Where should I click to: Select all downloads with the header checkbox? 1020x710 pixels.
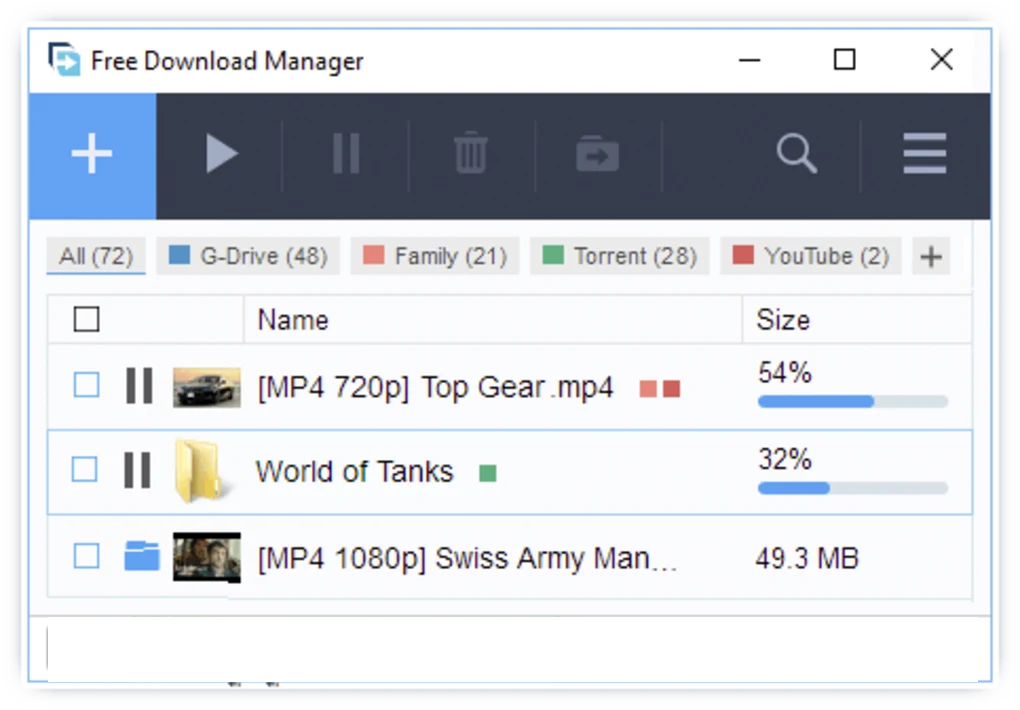coord(87,320)
